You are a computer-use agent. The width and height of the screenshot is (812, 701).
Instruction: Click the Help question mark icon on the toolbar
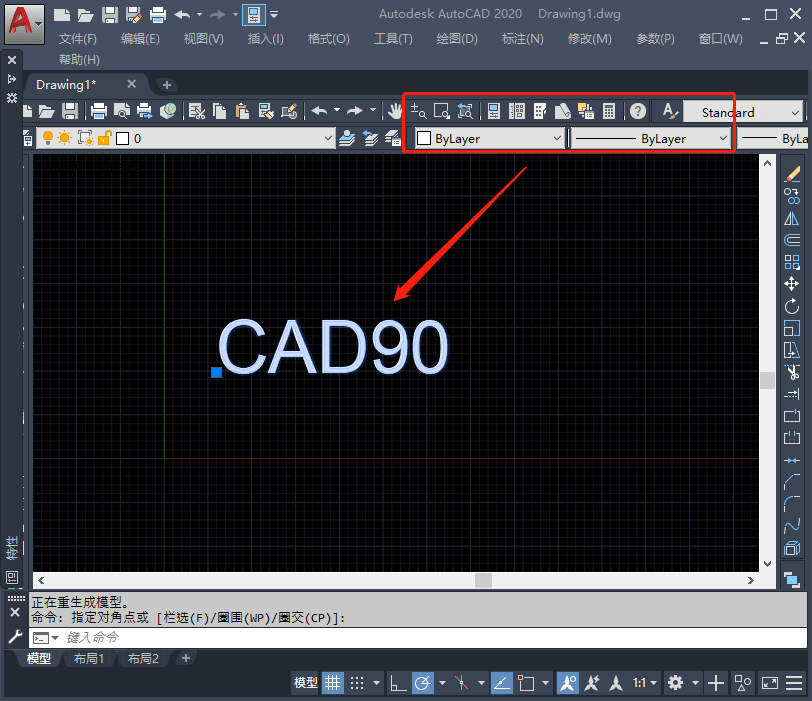[x=637, y=111]
